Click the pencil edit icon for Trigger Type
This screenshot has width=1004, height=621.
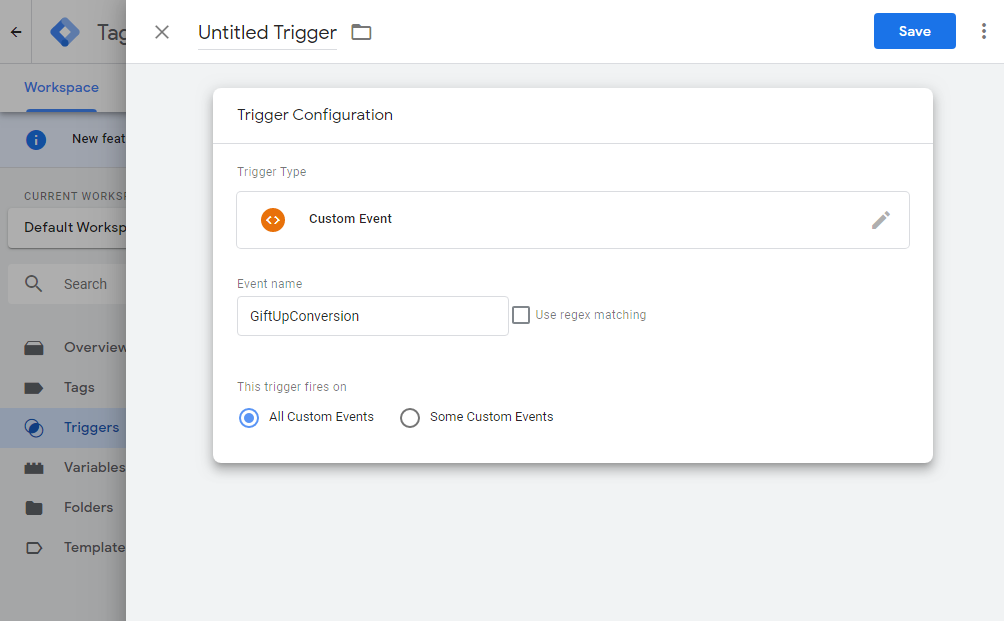(x=880, y=220)
